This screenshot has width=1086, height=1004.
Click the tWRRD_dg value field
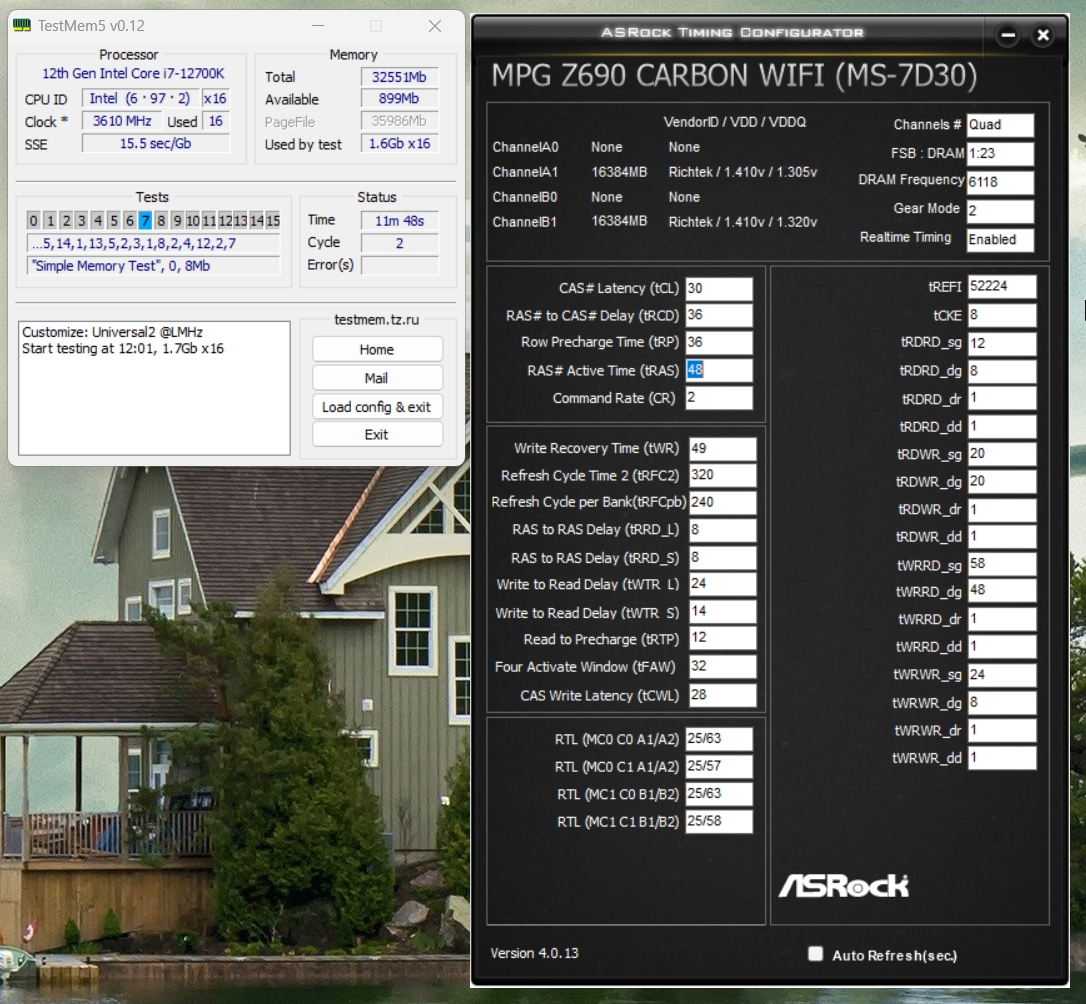1002,591
